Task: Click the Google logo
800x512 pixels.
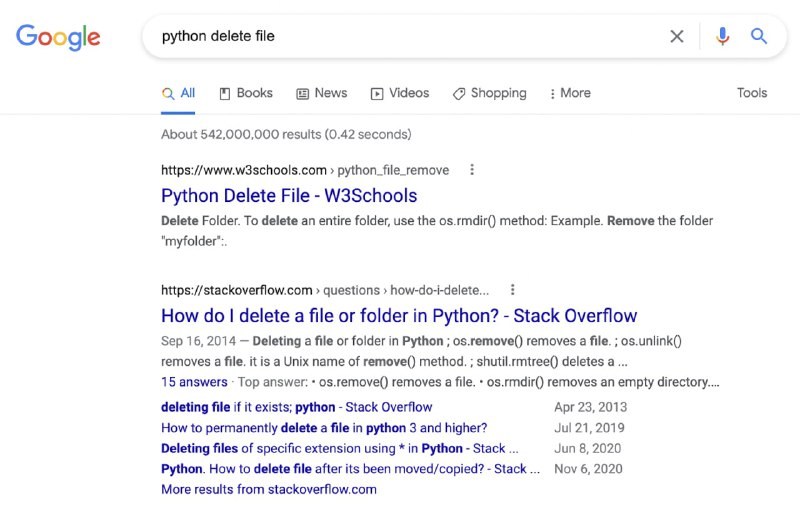Action: point(58,37)
